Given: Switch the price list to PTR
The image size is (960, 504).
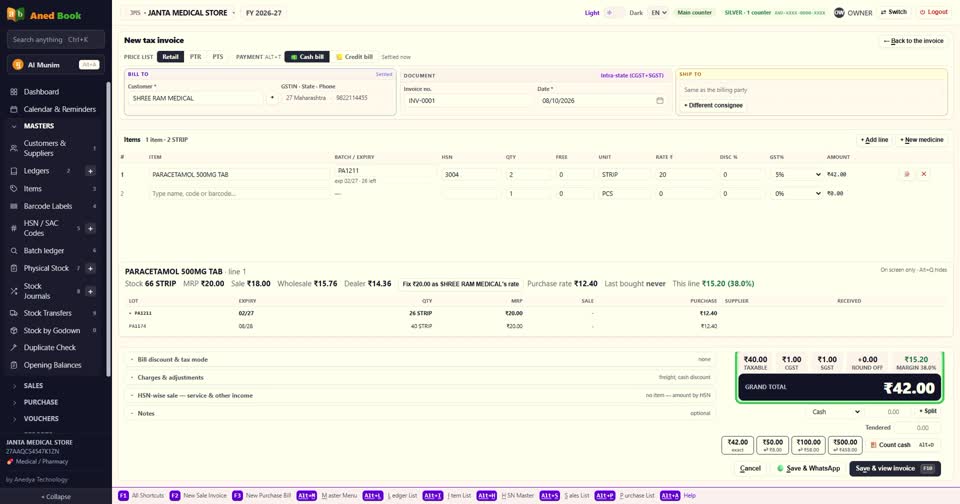Looking at the screenshot, I should pos(195,57).
